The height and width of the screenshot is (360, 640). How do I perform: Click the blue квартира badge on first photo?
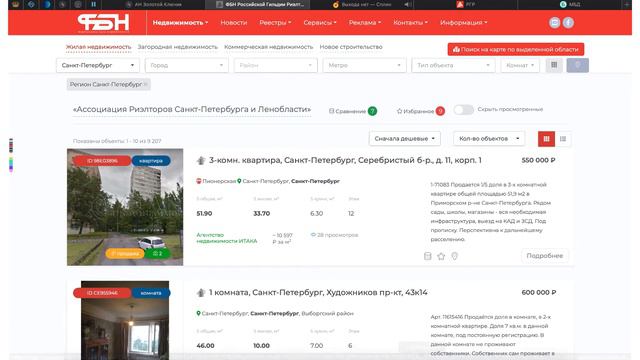point(151,161)
